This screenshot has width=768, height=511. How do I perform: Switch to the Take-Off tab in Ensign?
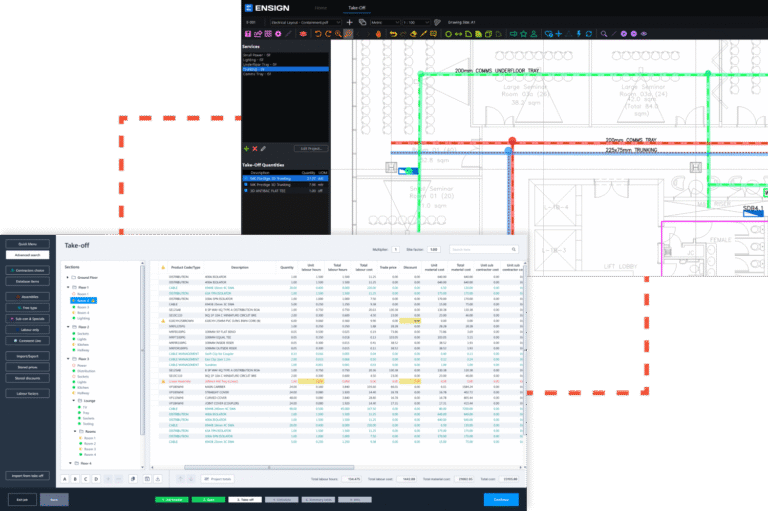coord(357,8)
